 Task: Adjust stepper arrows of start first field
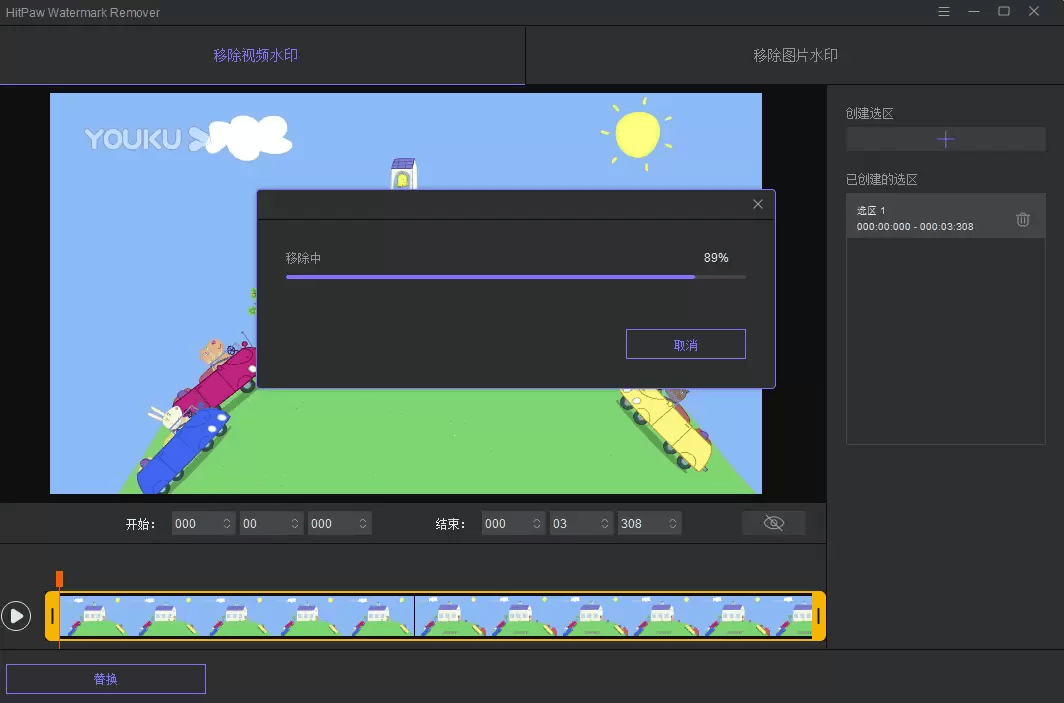pos(227,523)
